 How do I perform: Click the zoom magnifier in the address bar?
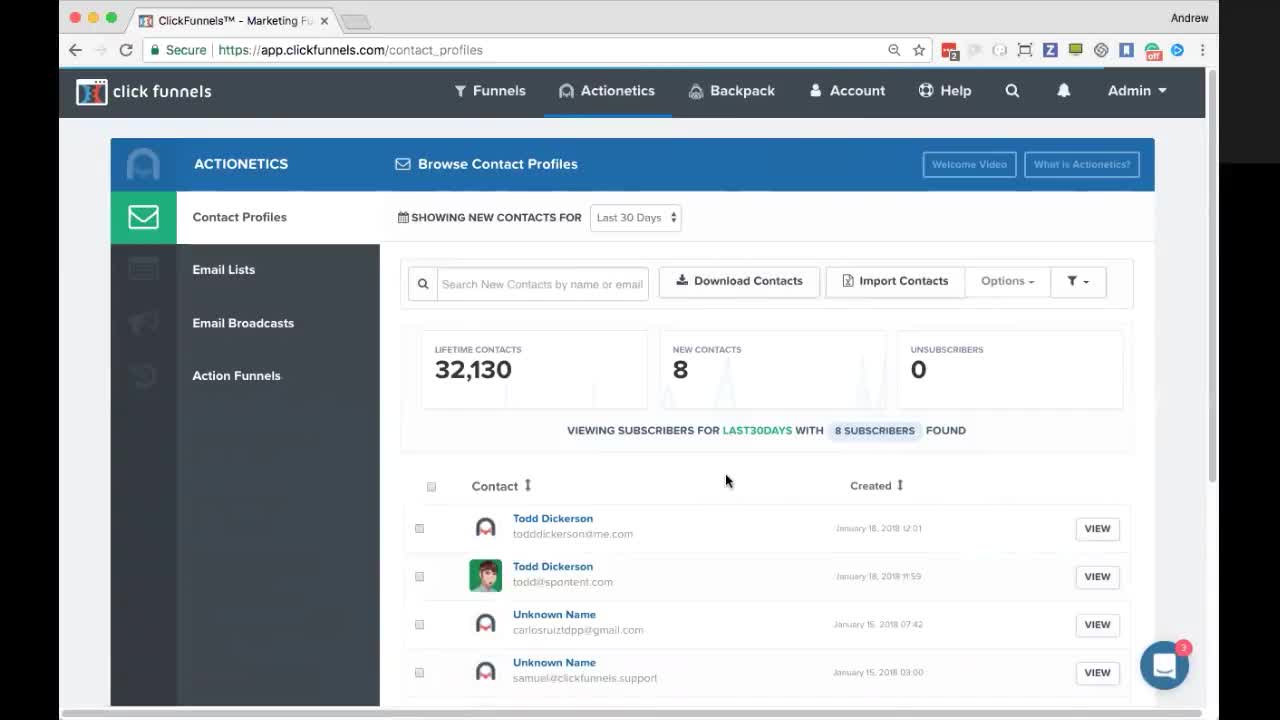[894, 50]
